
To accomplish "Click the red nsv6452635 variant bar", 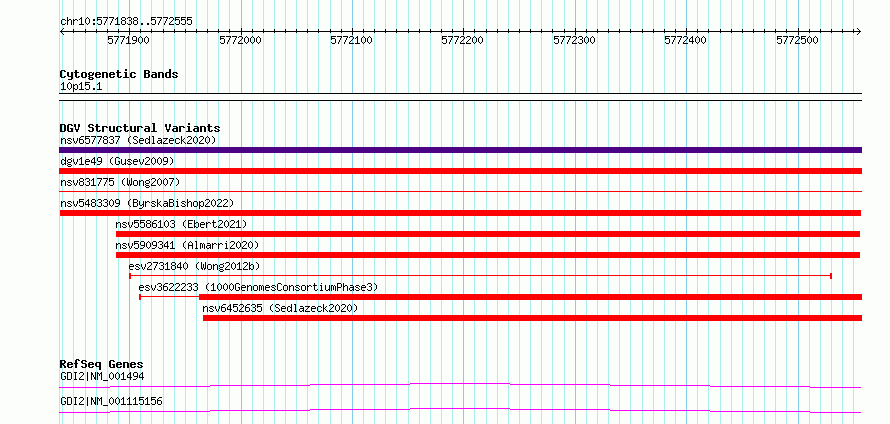I will (x=532, y=318).
